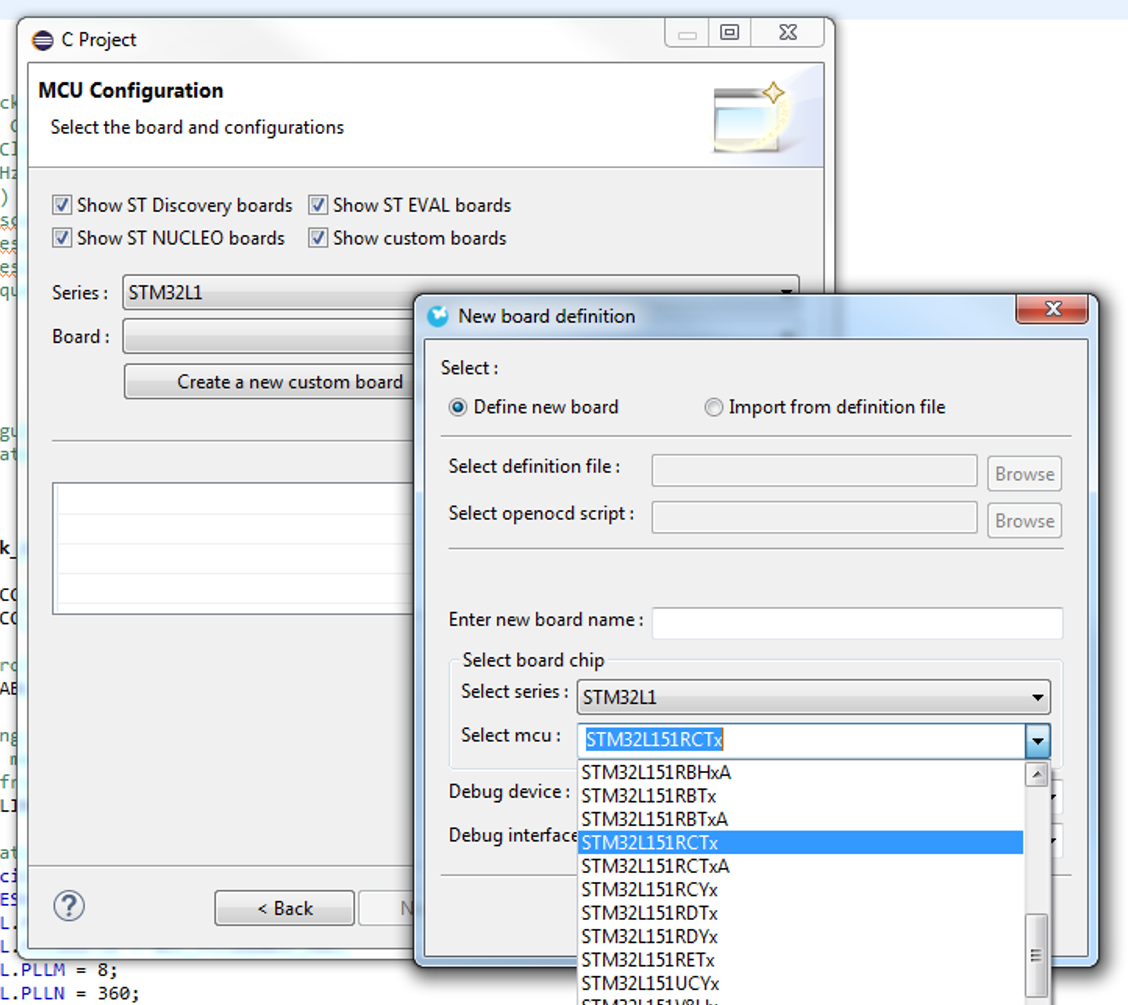This screenshot has height=1005, width=1128.
Task: Toggle Show ST EVAL boards checkbox
Action: 318,205
